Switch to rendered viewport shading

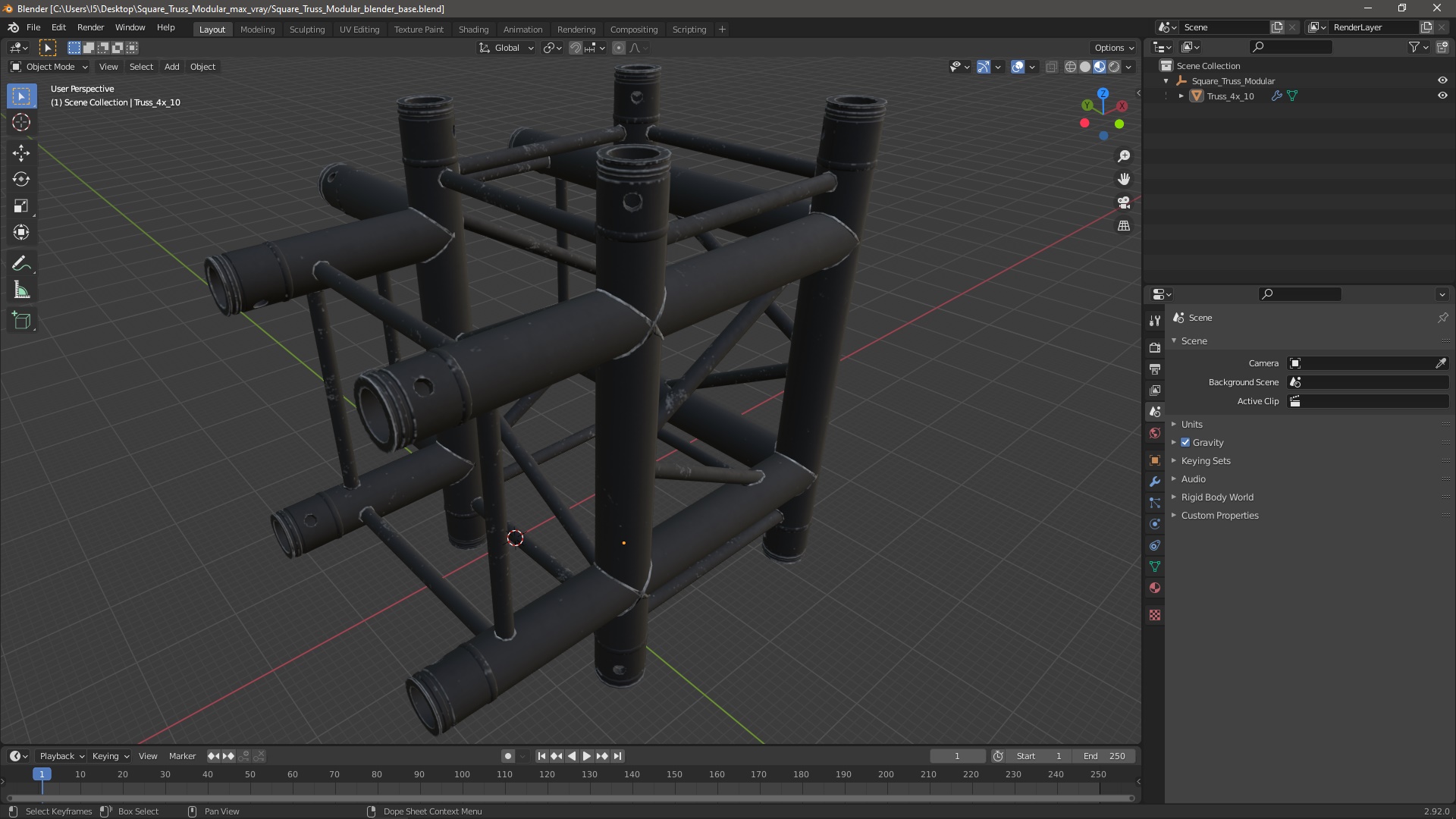click(x=1114, y=67)
